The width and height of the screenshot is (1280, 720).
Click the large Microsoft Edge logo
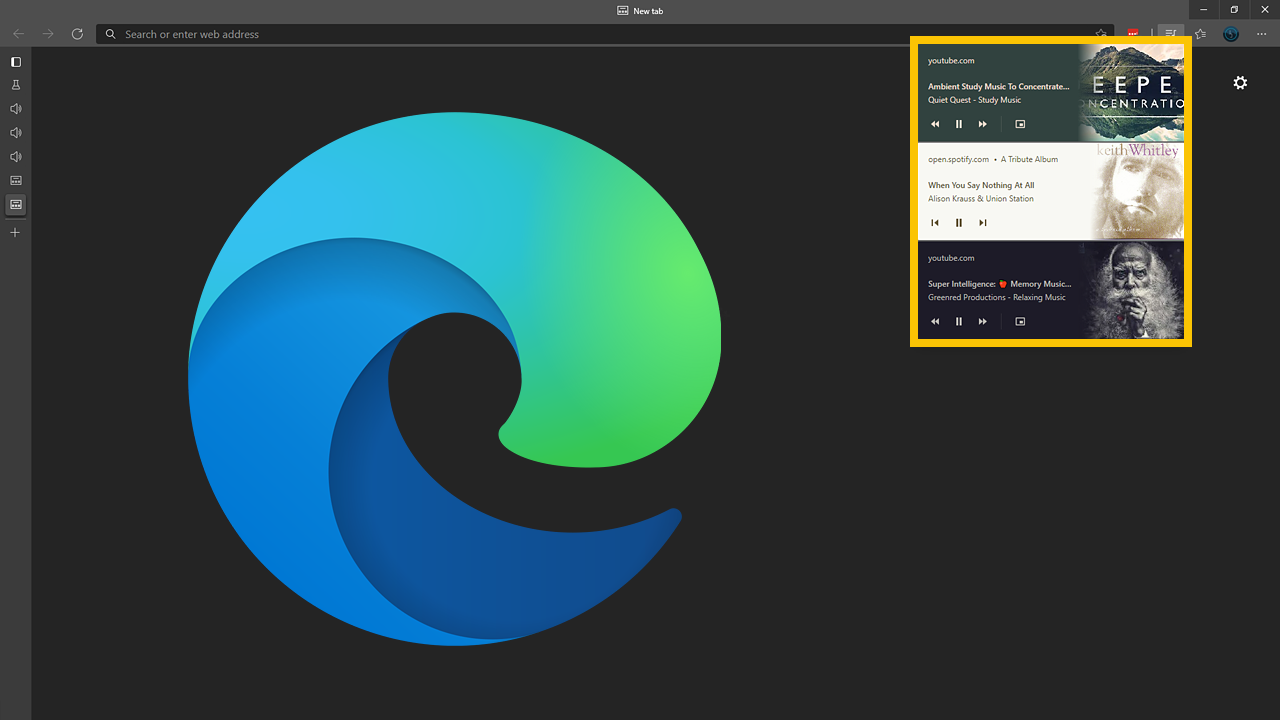454,379
